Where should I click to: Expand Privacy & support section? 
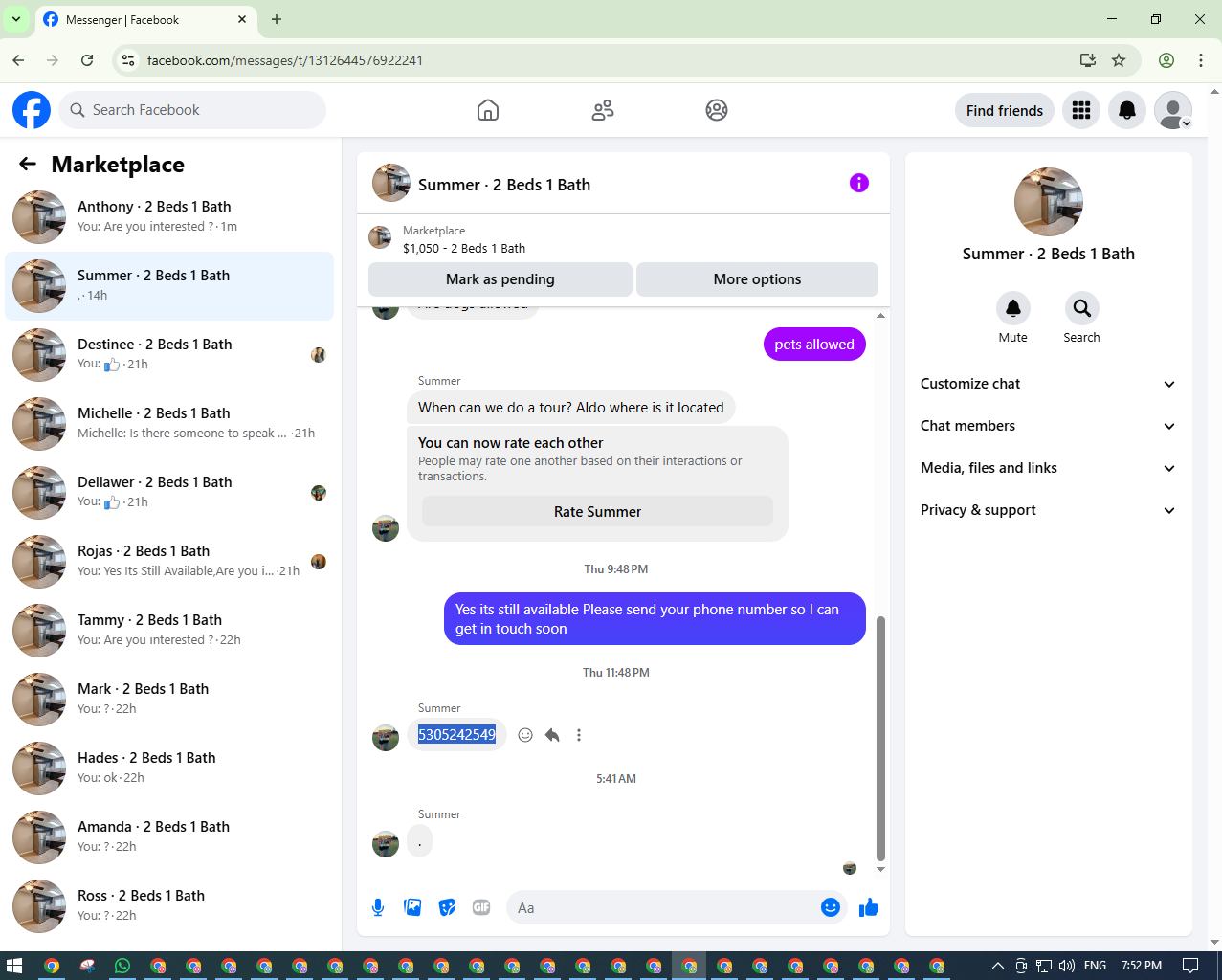point(1048,510)
